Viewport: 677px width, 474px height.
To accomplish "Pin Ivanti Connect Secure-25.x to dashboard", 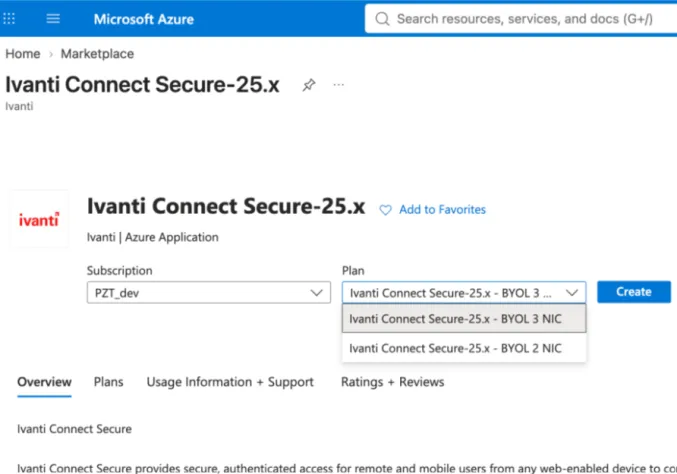I will (309, 85).
